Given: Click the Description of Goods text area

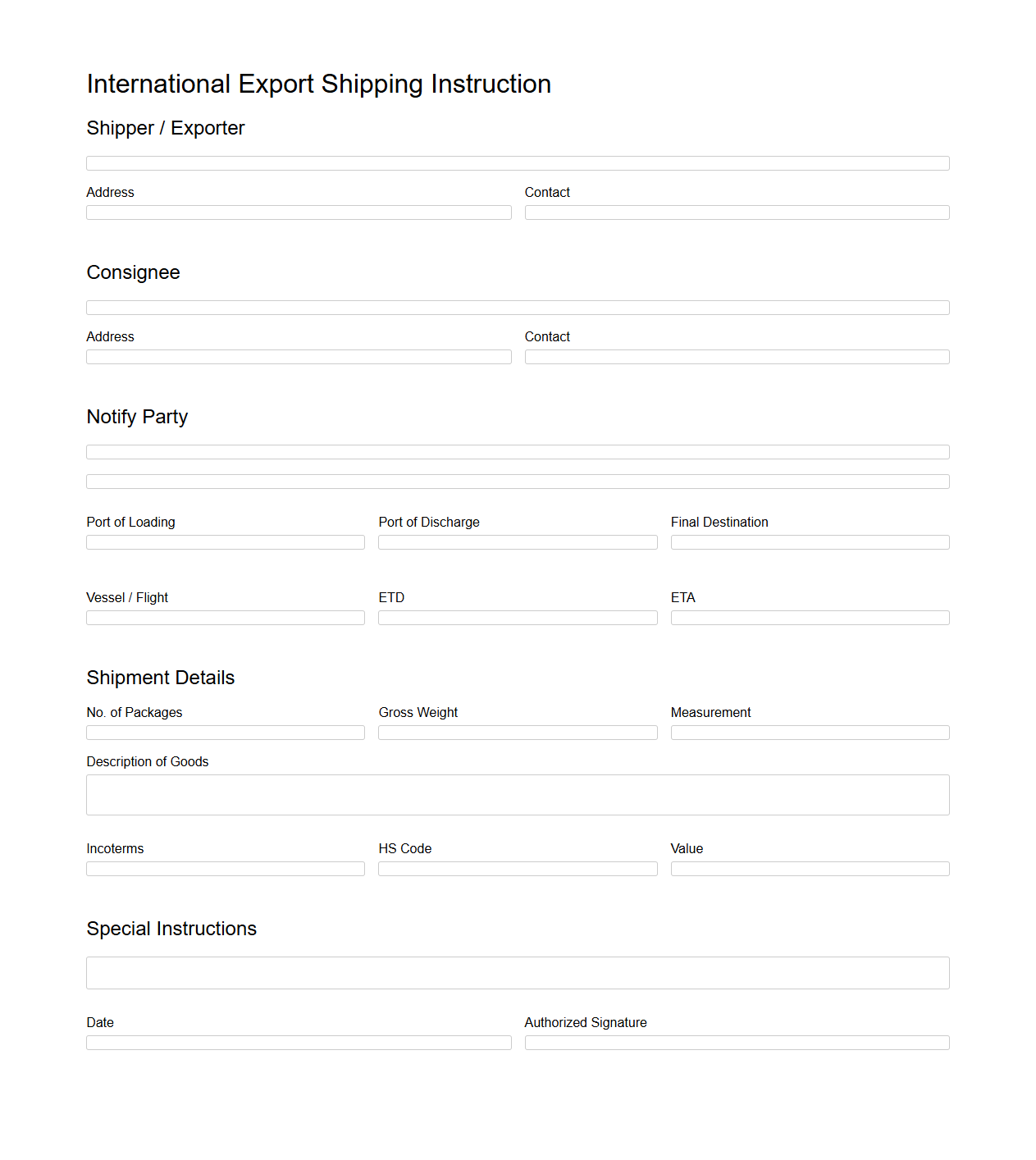Looking at the screenshot, I should [x=518, y=794].
